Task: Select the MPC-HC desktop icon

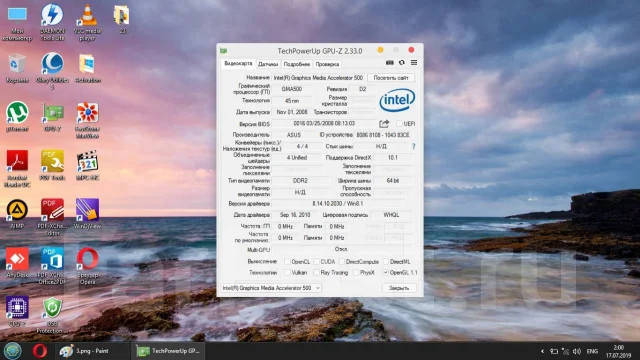Action: (87, 165)
